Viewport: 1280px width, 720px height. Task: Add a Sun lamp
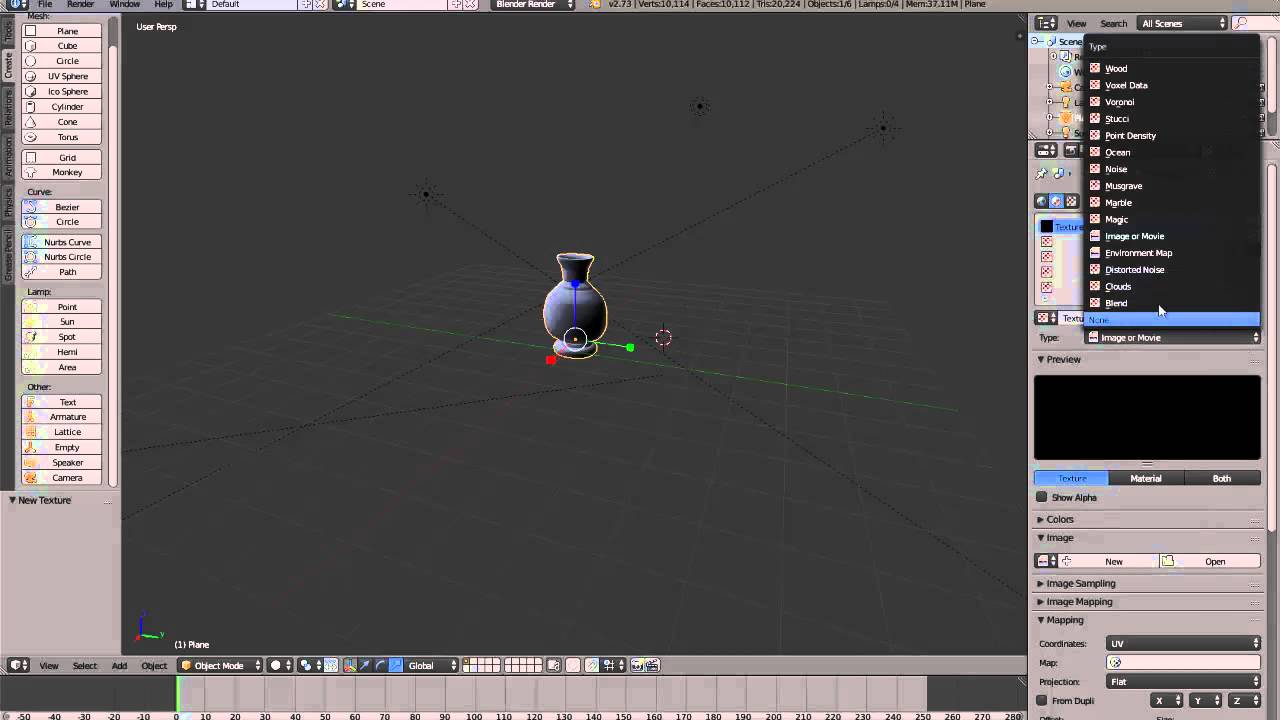(x=62, y=322)
